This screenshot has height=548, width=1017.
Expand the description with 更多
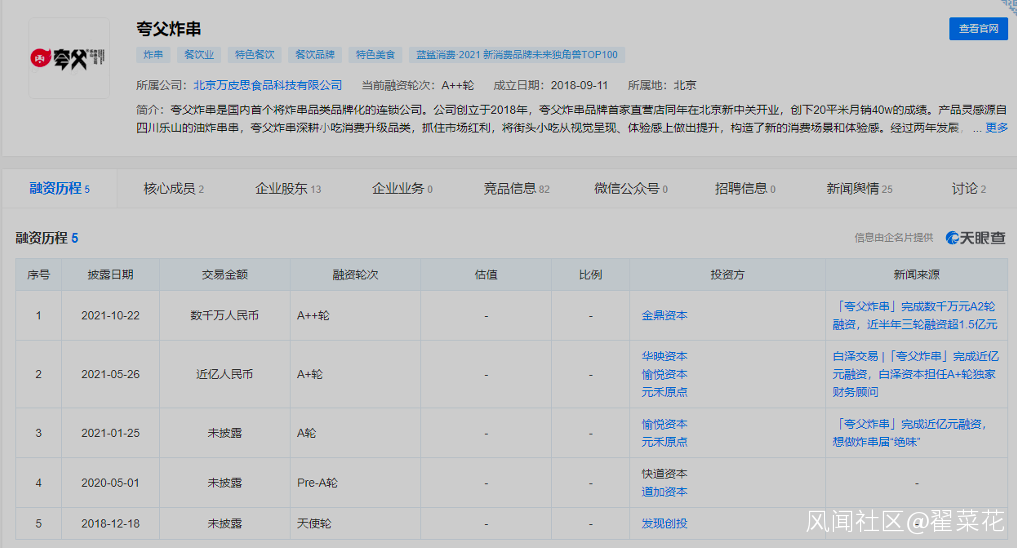(996, 128)
